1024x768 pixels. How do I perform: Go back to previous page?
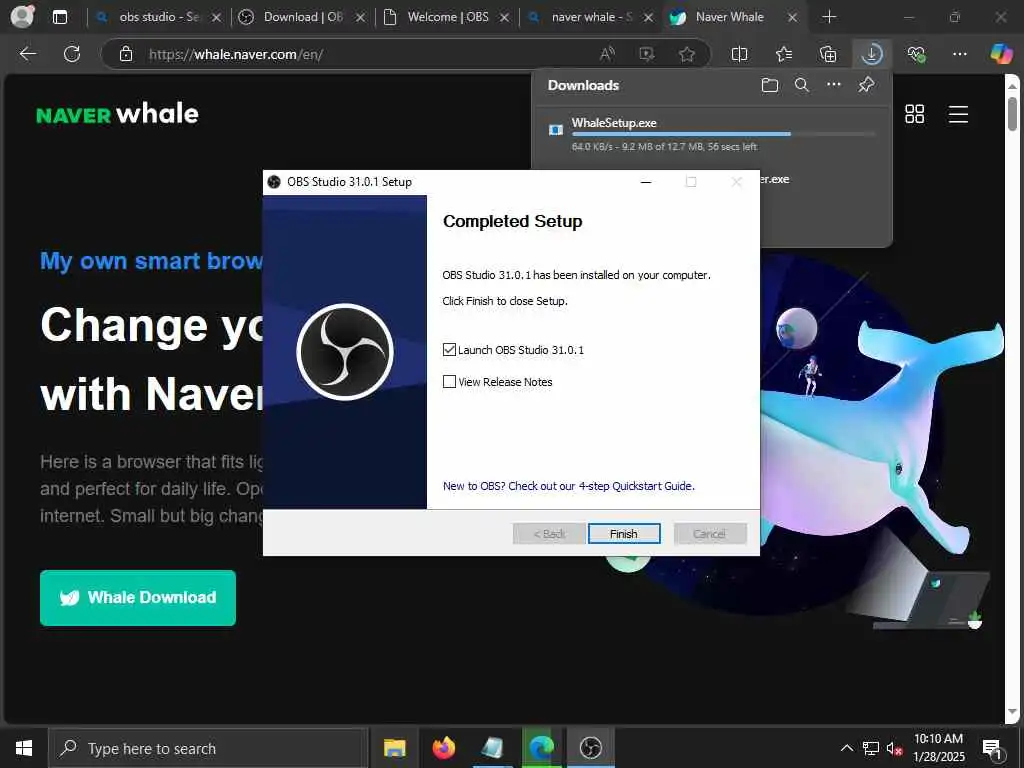(27, 54)
